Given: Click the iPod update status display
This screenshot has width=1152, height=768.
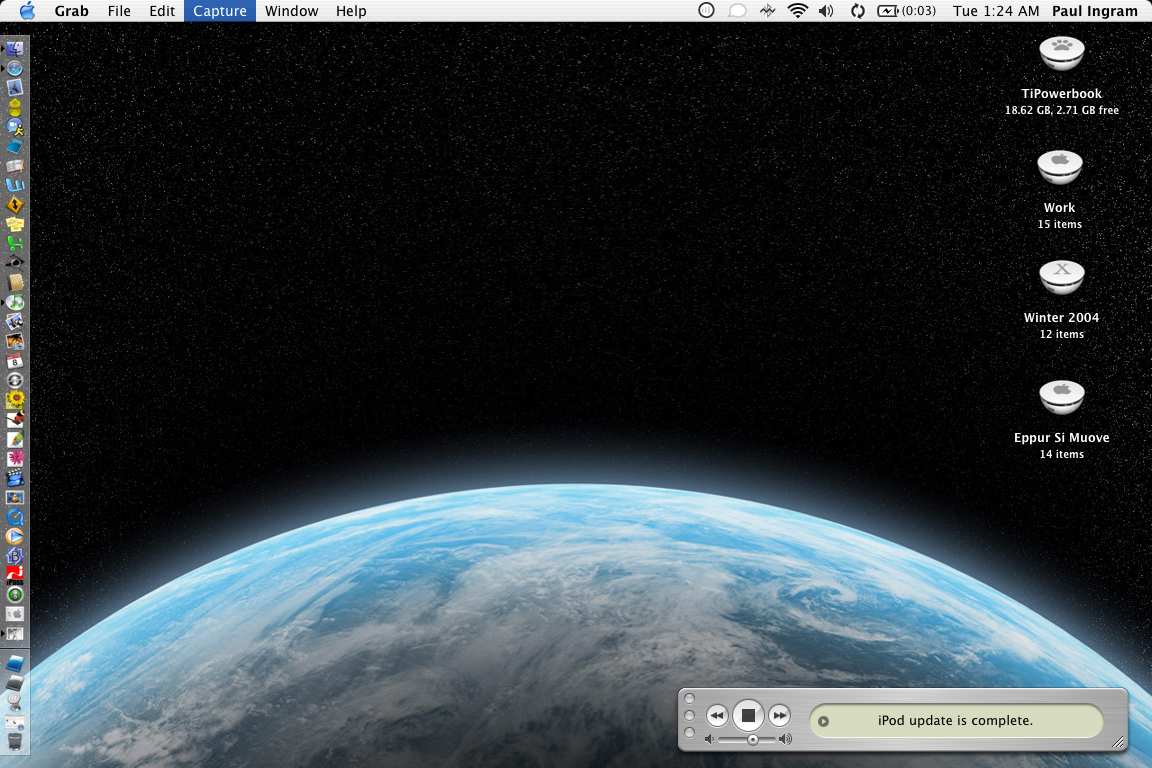Looking at the screenshot, I should pos(955,720).
